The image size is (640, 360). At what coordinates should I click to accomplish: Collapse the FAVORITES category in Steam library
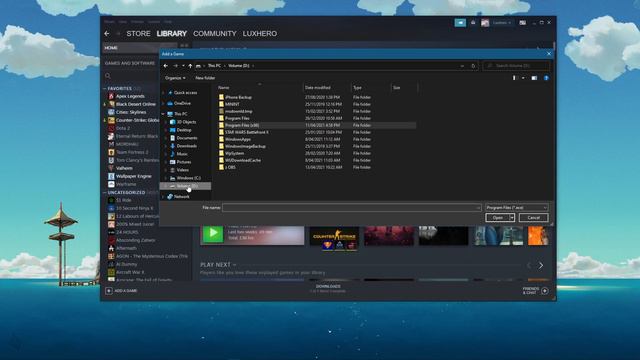tap(105, 89)
